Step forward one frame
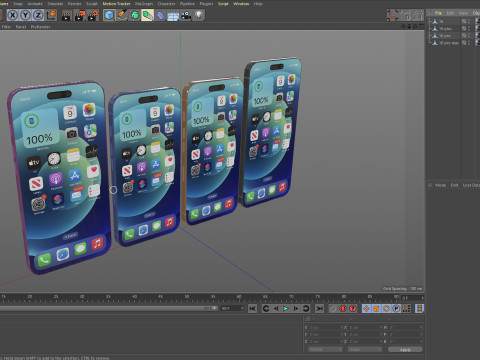Screen dimensions: 480x360 pos(296,309)
